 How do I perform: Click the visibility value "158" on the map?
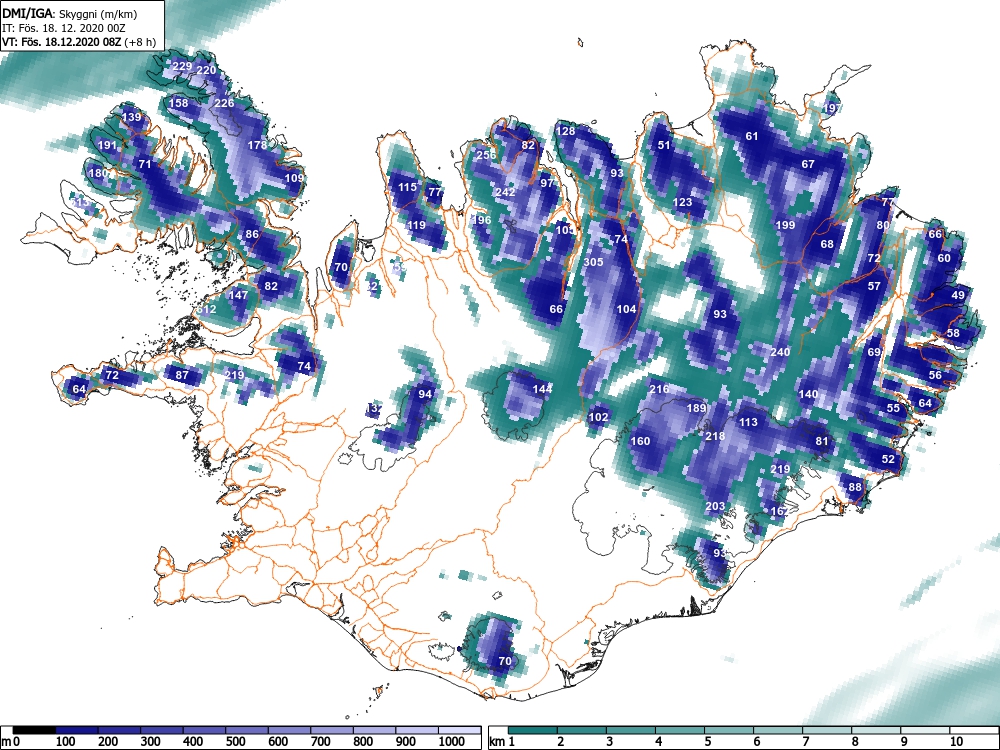[x=179, y=103]
